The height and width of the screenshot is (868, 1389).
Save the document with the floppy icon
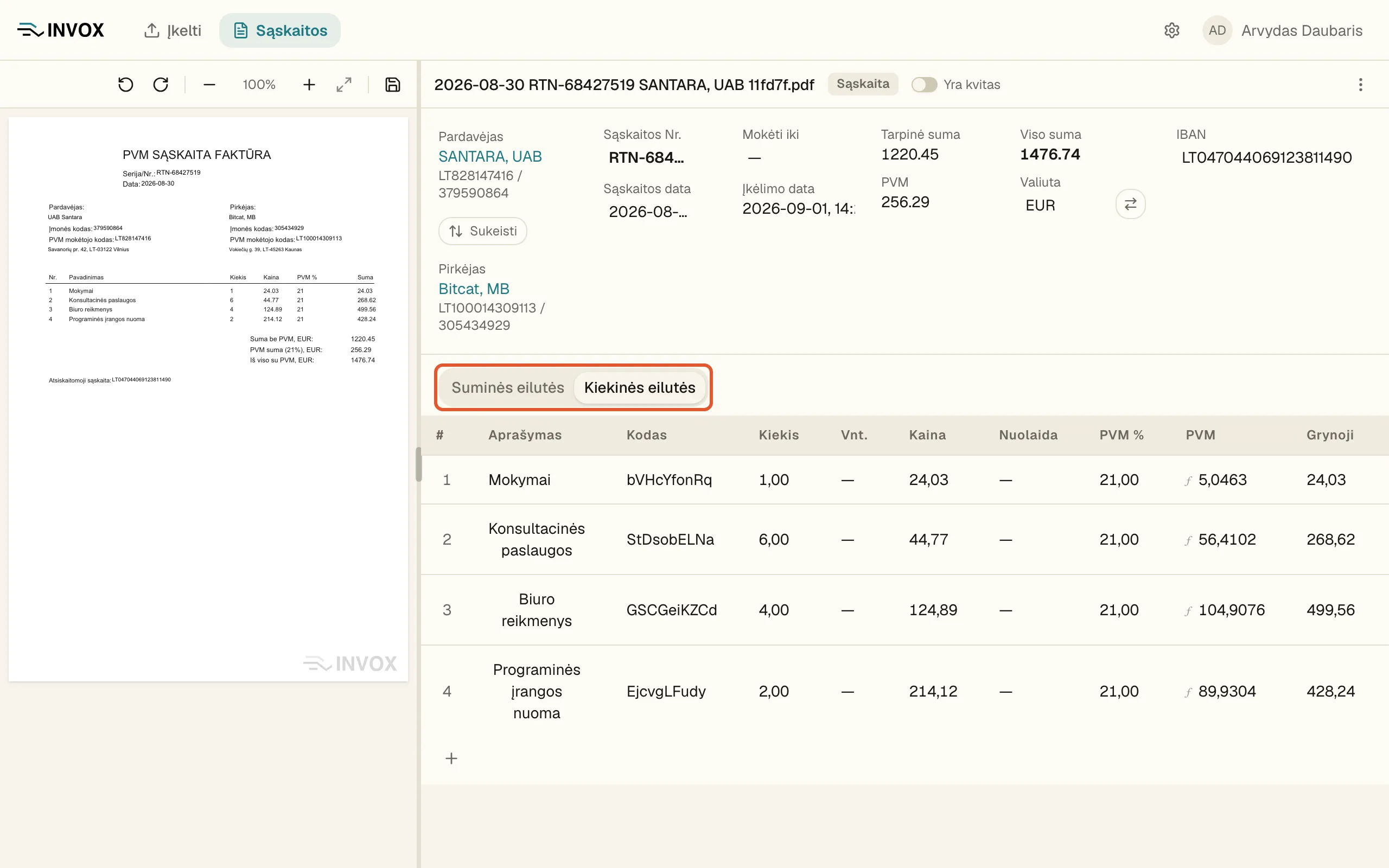point(393,85)
